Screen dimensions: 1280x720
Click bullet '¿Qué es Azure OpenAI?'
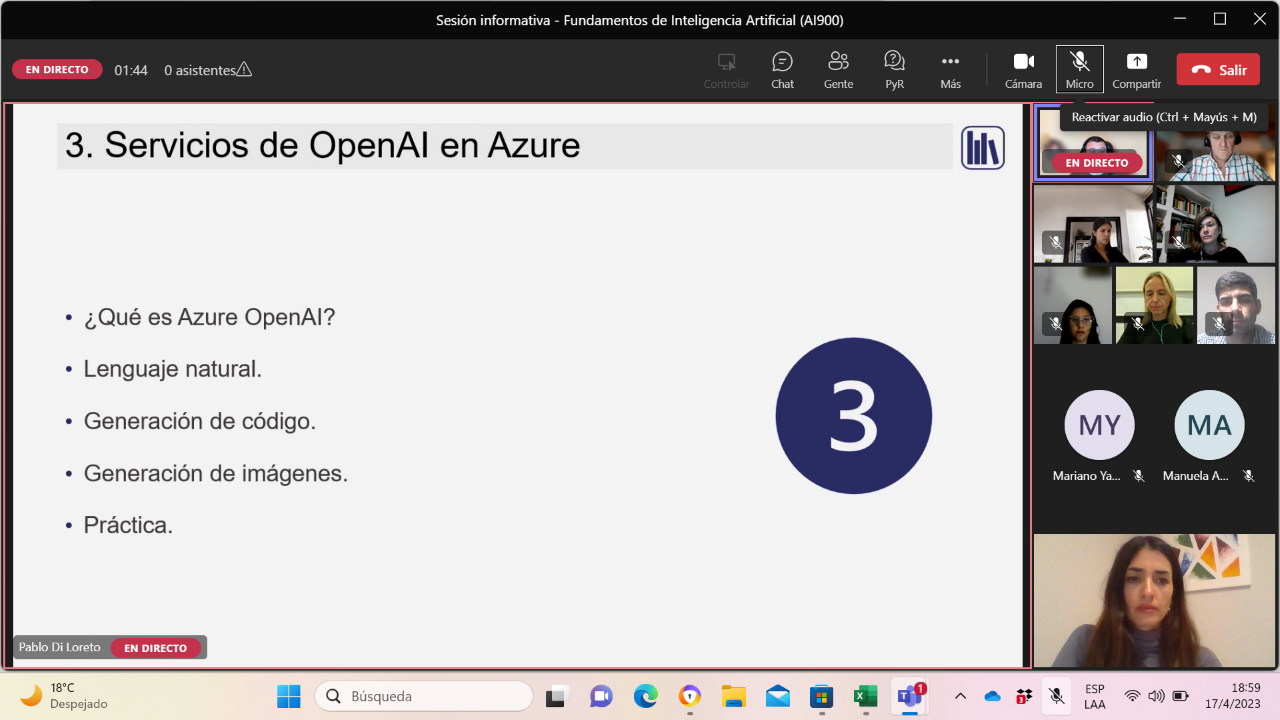pos(209,317)
